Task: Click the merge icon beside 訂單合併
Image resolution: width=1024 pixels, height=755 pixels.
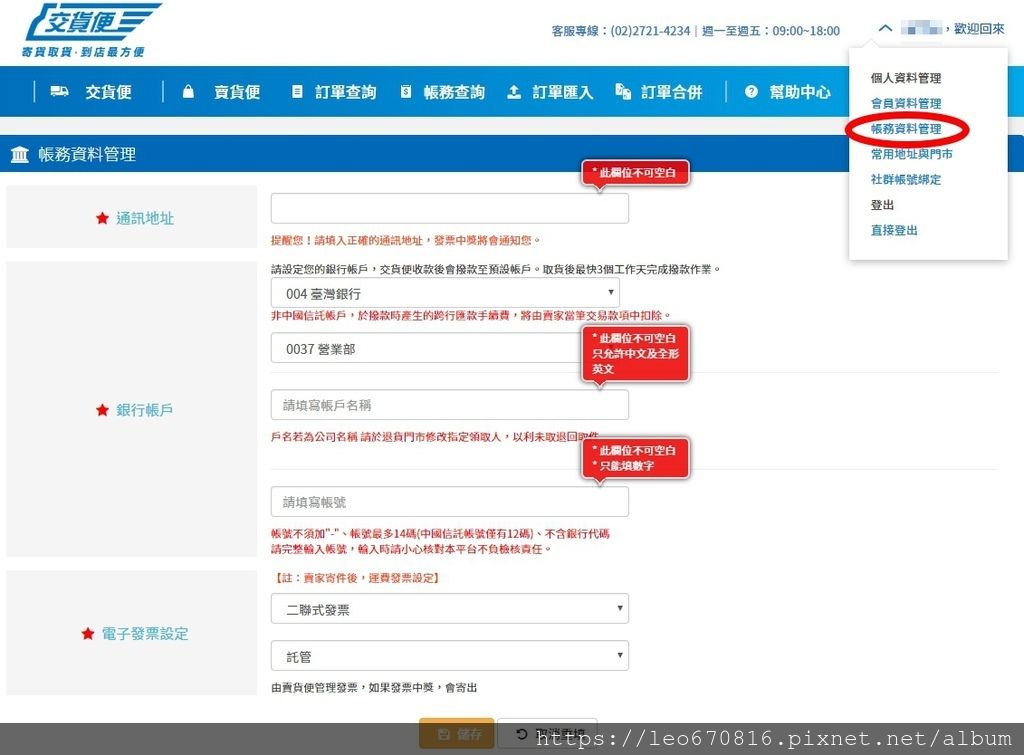Action: [623, 91]
